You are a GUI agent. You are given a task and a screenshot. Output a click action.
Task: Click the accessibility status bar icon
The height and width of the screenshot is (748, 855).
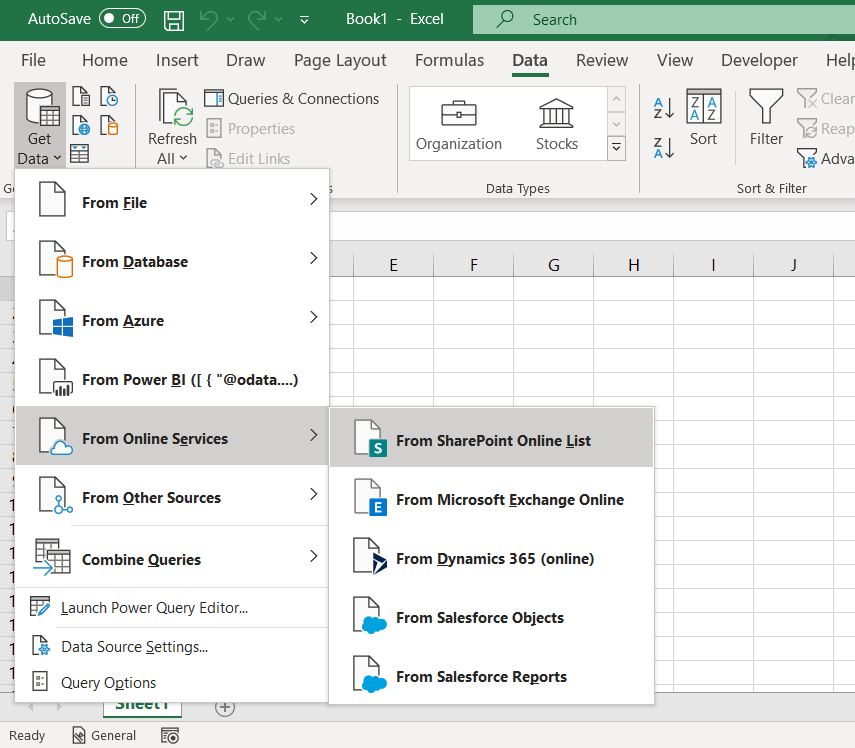coord(170,735)
